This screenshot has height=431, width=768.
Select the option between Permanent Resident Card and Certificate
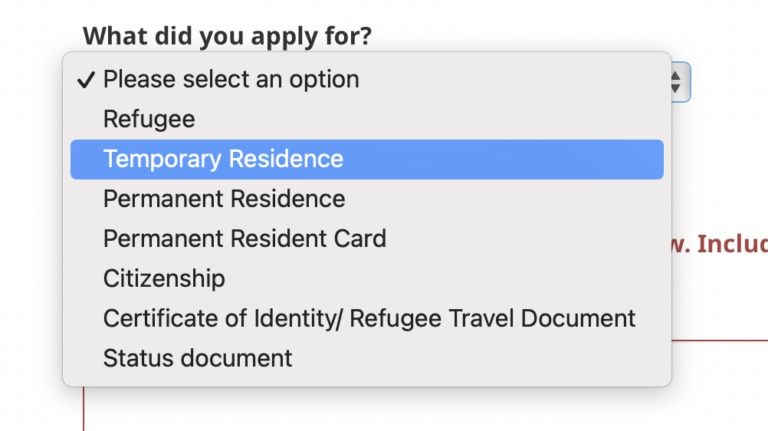164,278
